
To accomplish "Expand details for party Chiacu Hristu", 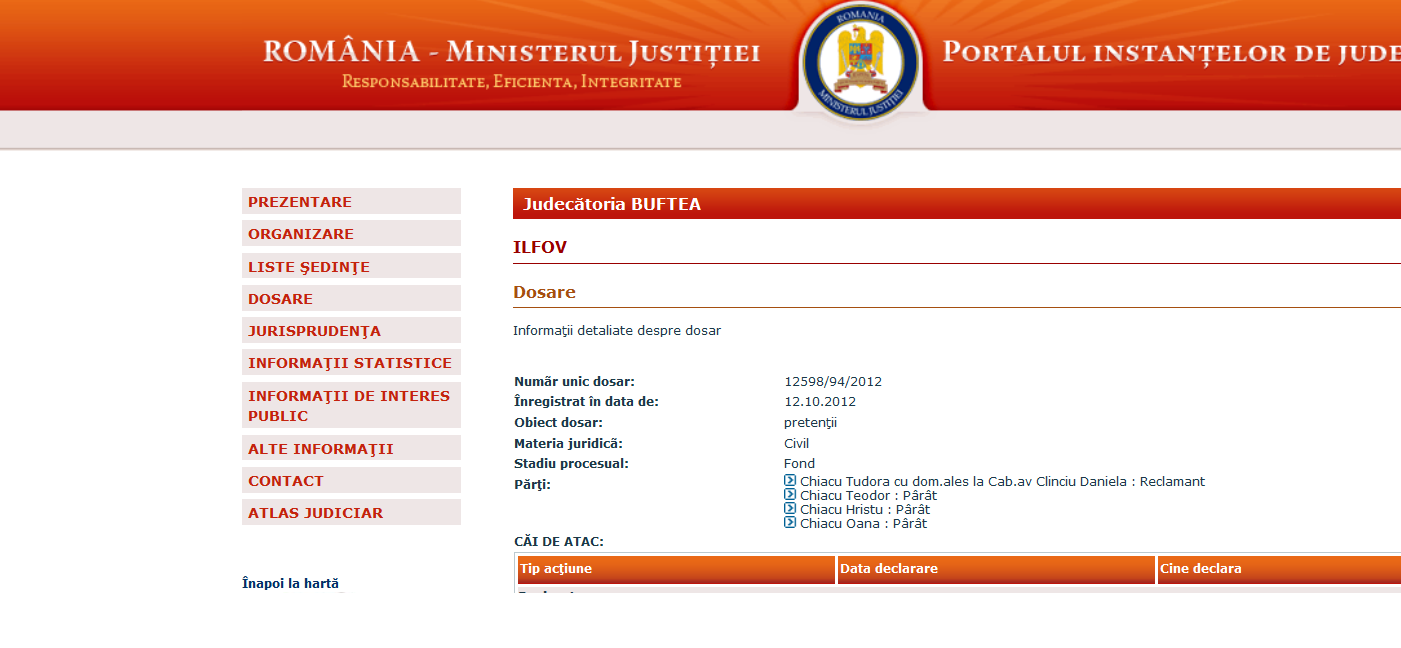I will coord(789,509).
